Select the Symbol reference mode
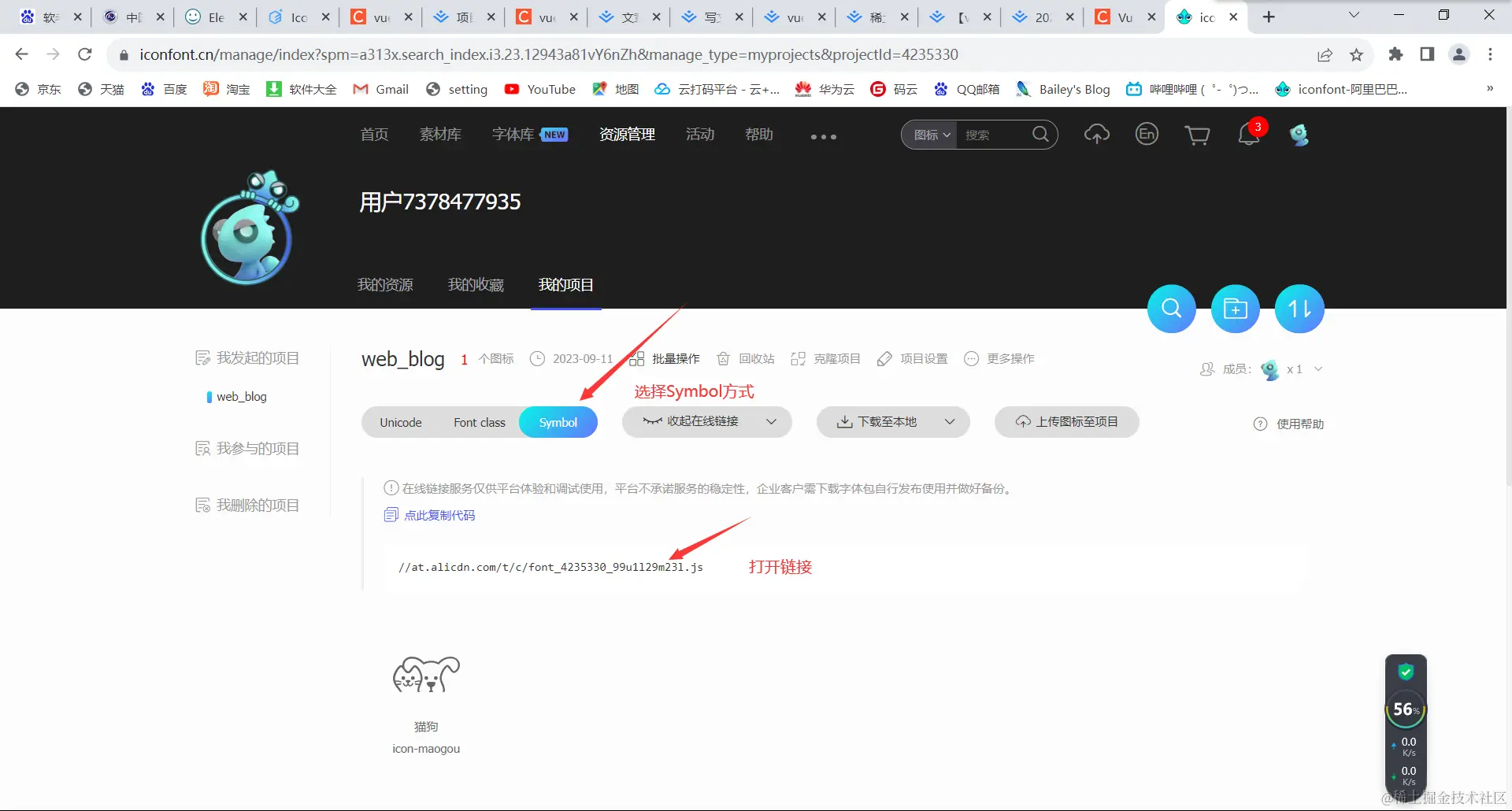This screenshot has width=1512, height=811. 558,422
